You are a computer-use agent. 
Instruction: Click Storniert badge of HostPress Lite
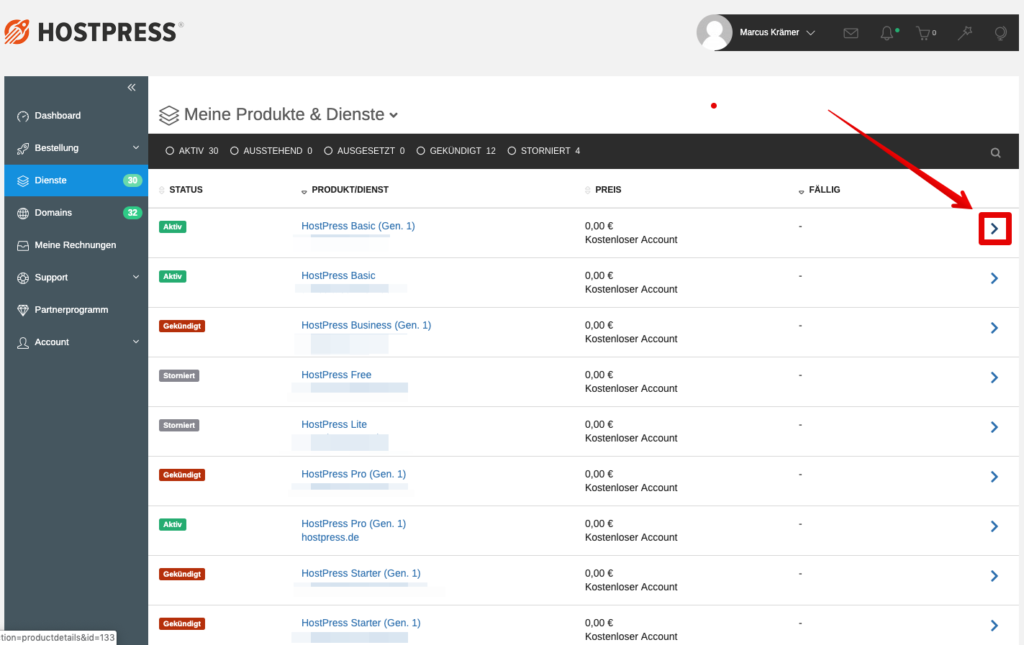(179, 425)
